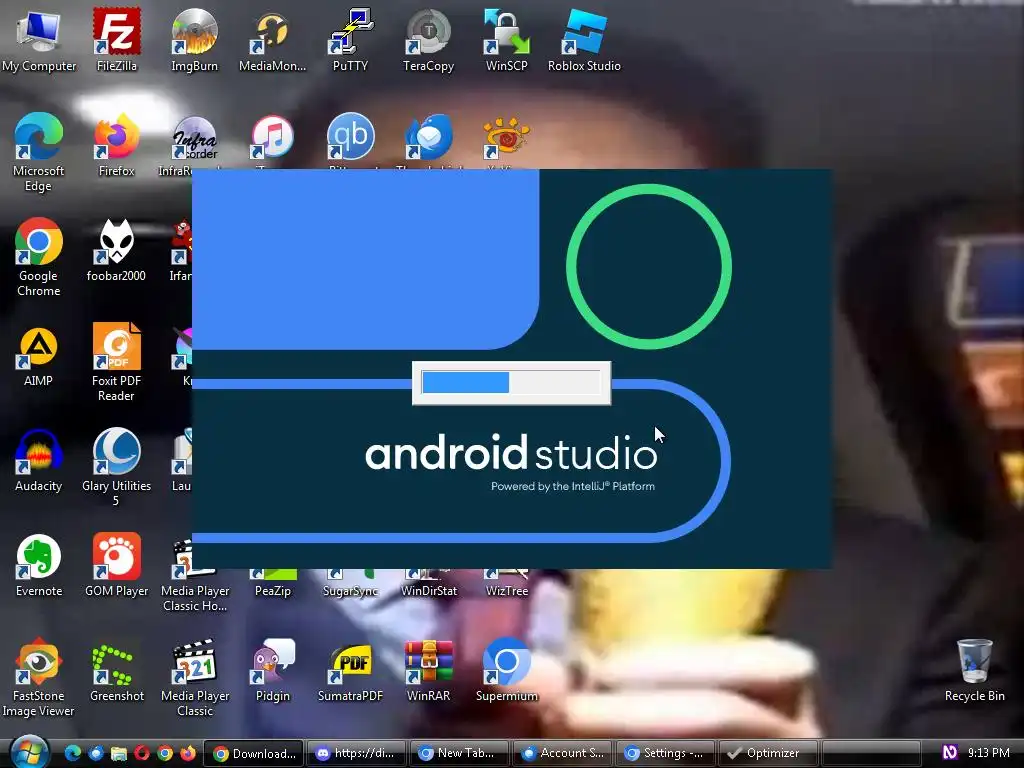This screenshot has width=1024, height=768.
Task: Select the Evernote desktop icon
Action: click(39, 566)
